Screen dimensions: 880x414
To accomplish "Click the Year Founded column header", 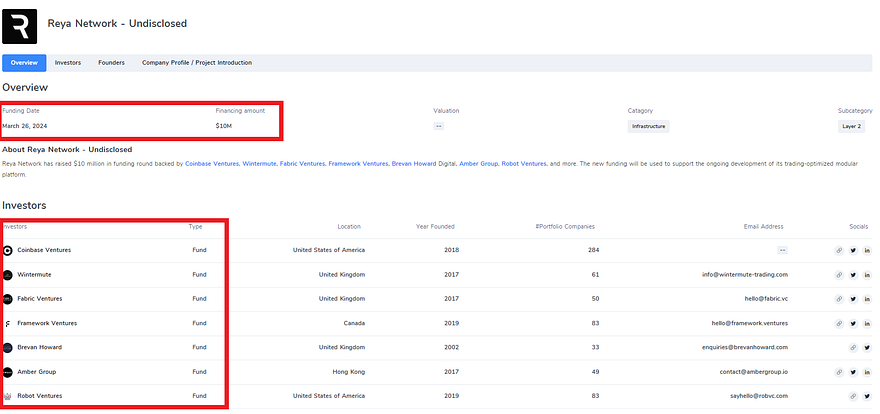I will [435, 227].
